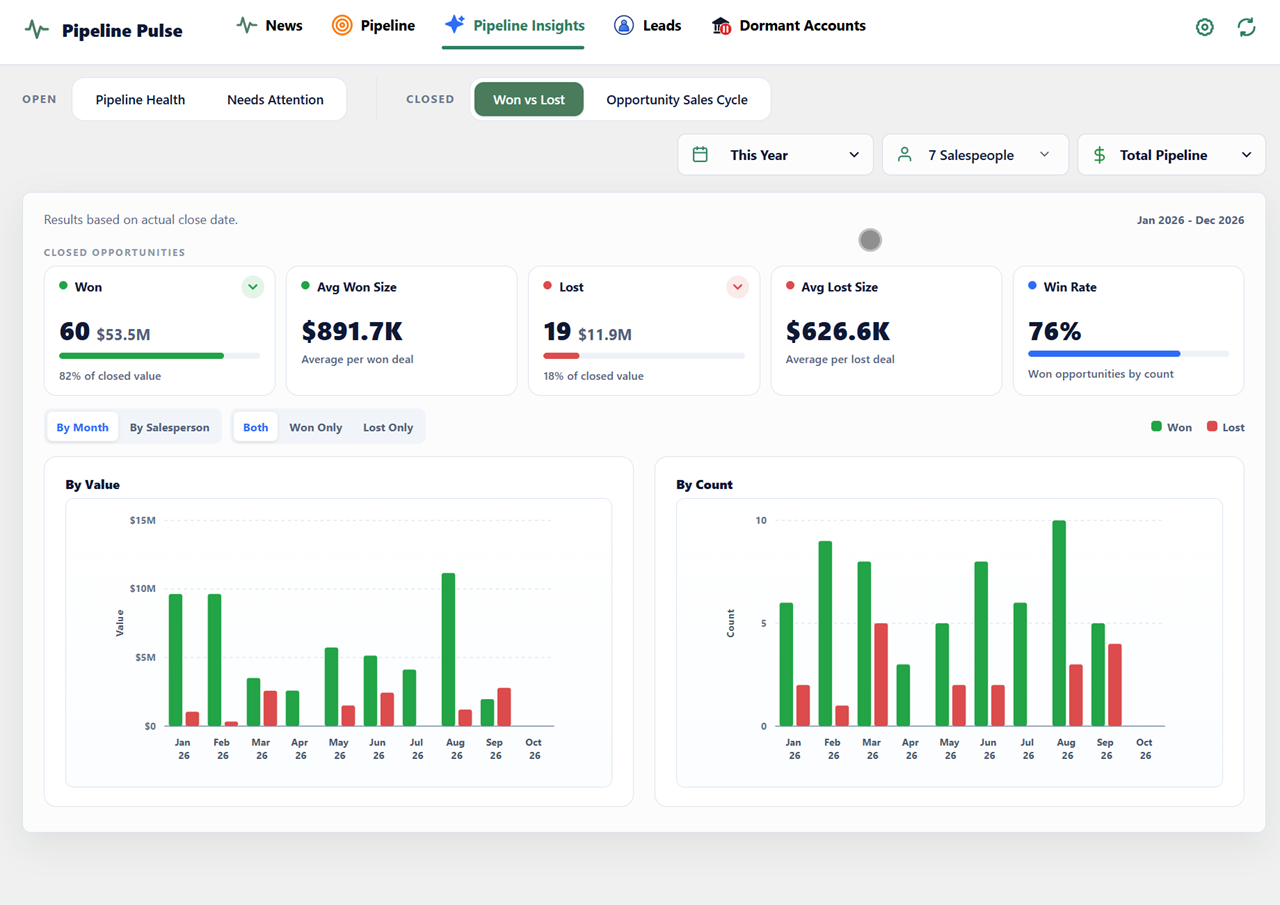Click the Leads person icon

point(624,26)
